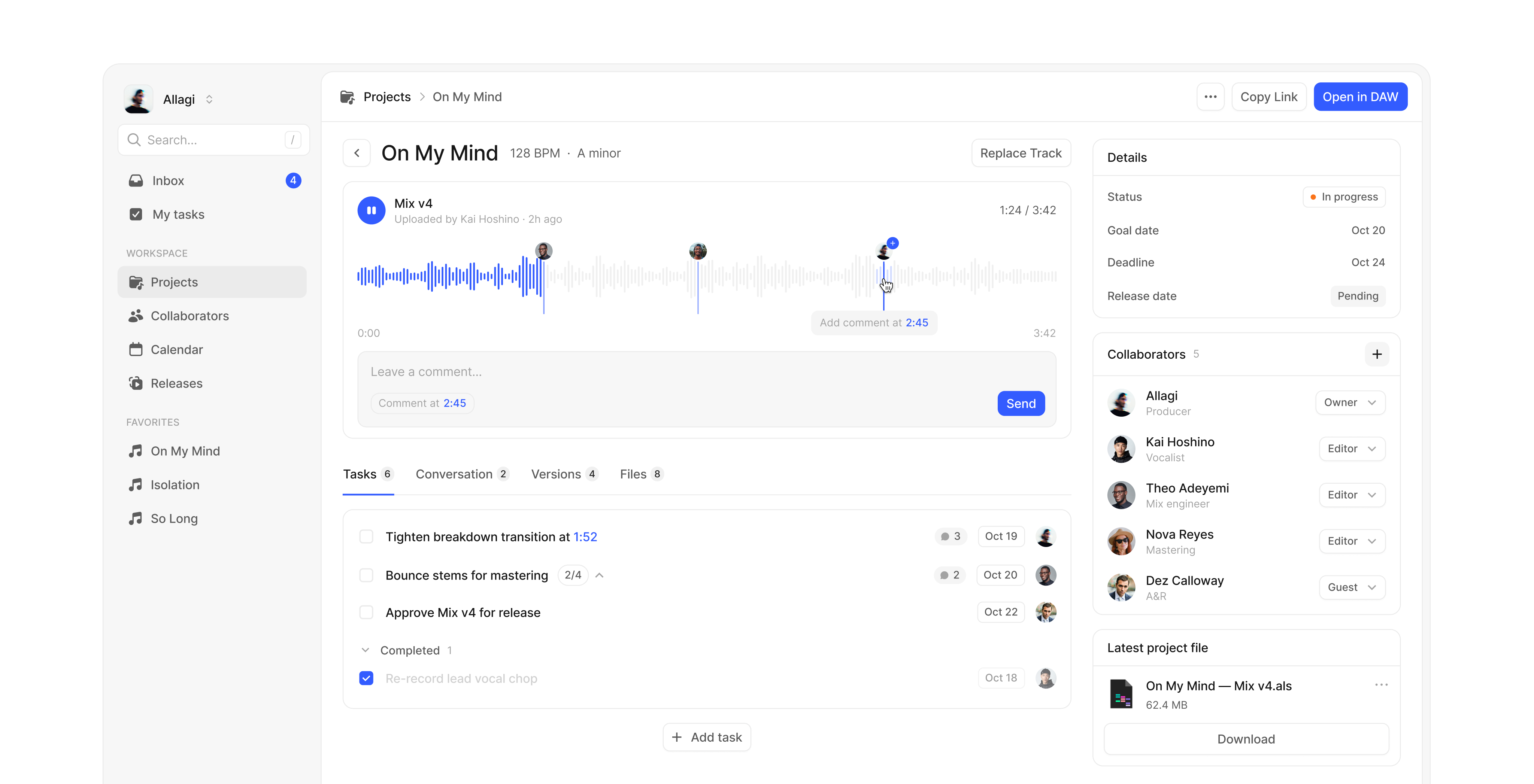Check Tighten breakdown transition task
The image size is (1534, 784).
[366, 537]
